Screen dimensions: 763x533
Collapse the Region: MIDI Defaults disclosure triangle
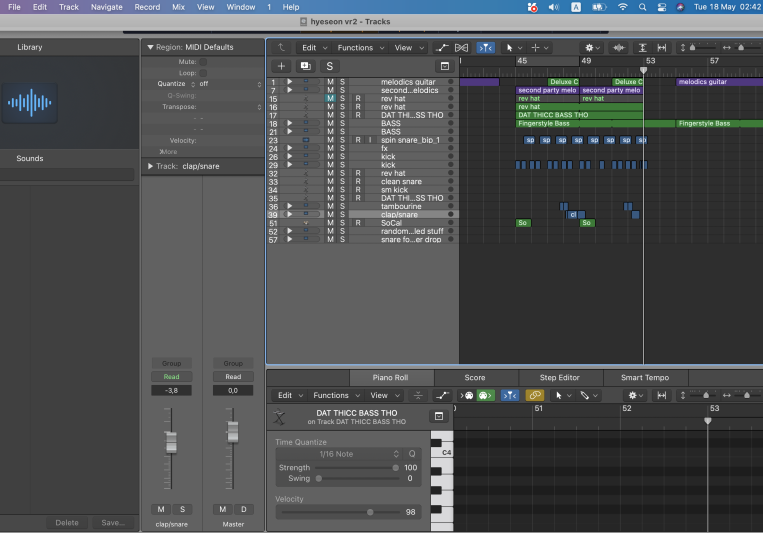[150, 47]
